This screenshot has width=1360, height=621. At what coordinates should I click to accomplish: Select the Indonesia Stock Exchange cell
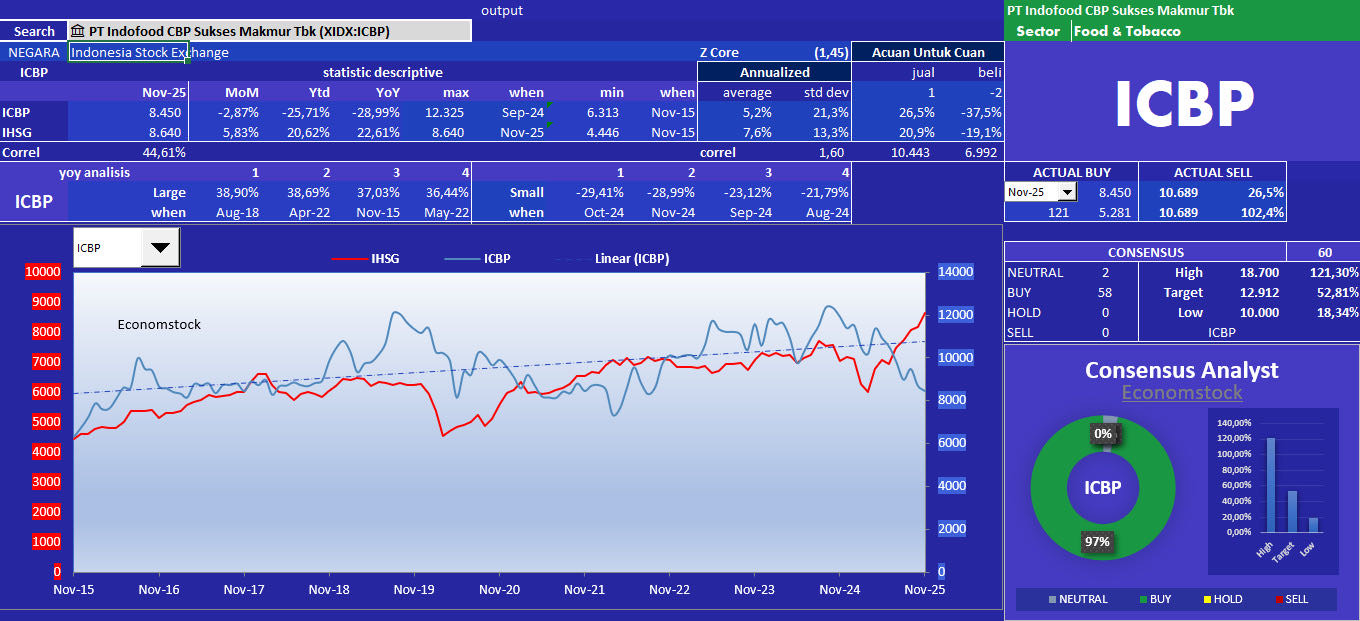point(128,52)
